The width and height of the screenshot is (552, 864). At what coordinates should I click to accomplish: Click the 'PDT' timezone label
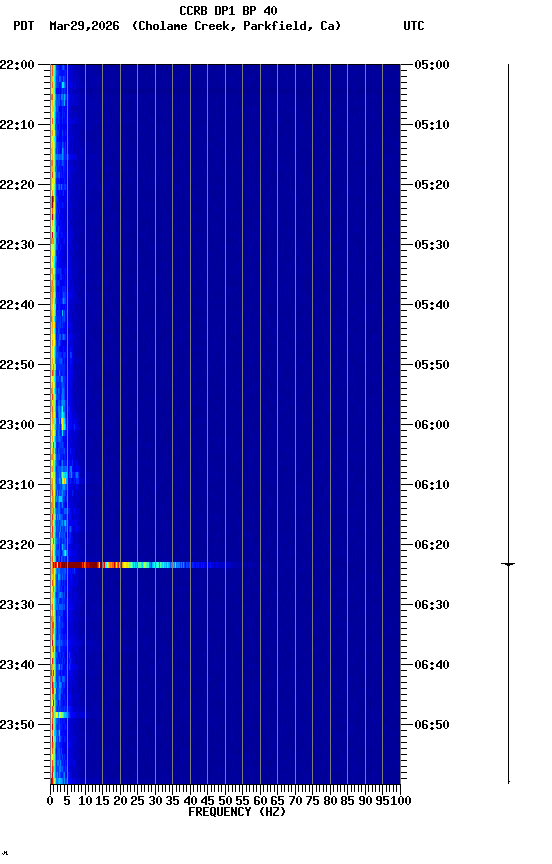point(24,26)
